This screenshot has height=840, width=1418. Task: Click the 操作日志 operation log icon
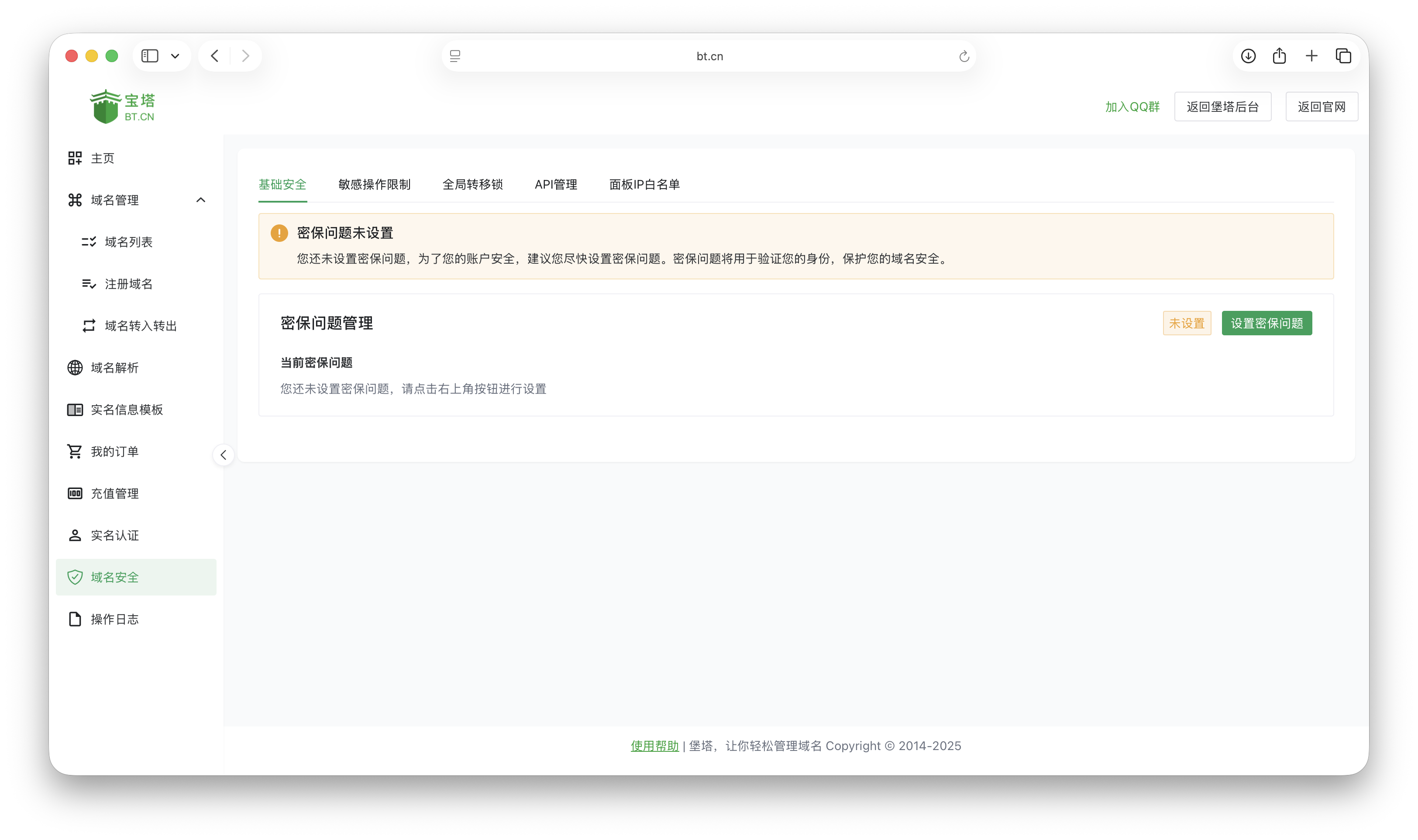pos(75,619)
